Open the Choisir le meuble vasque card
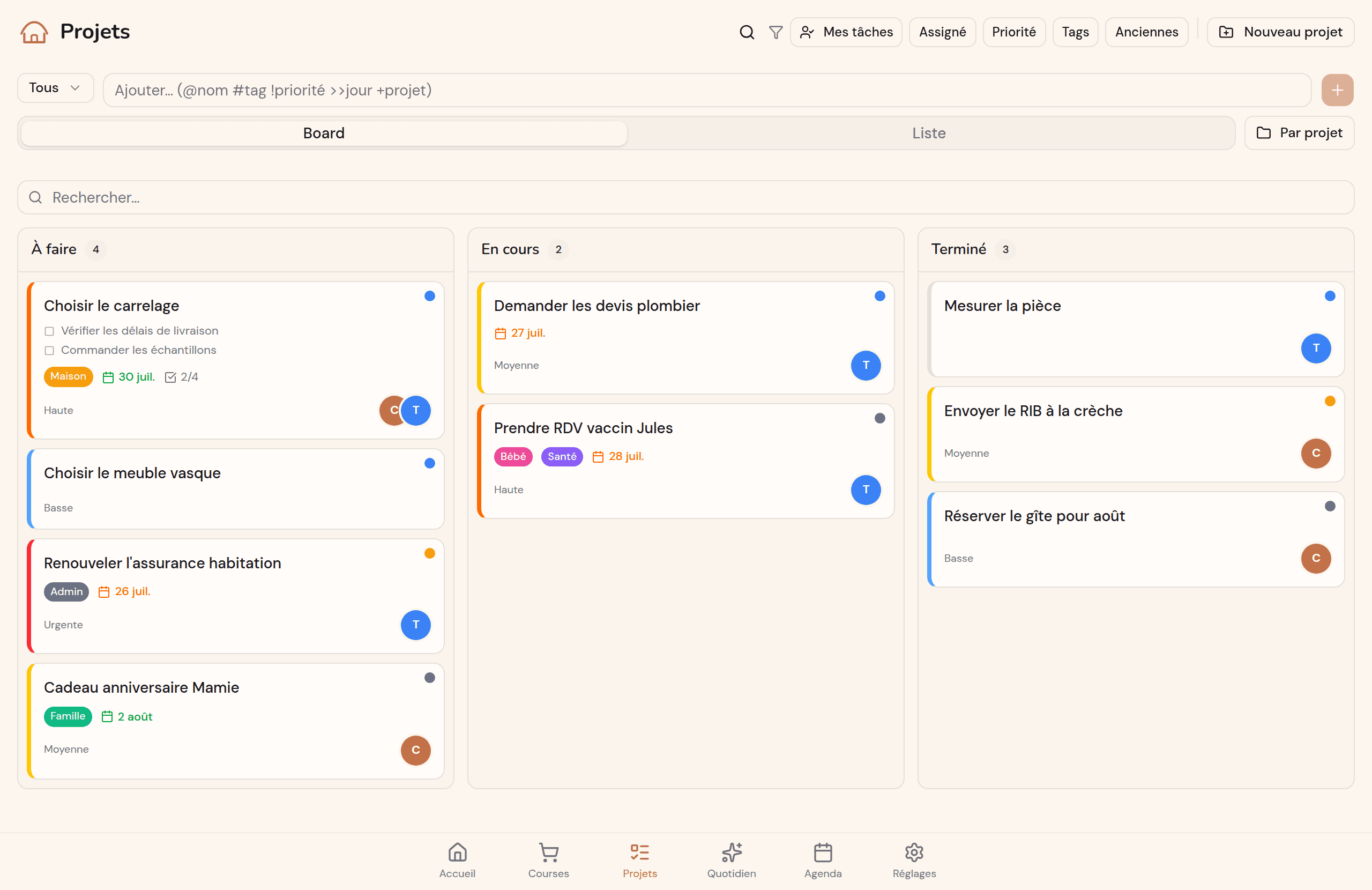 pyautogui.click(x=236, y=489)
